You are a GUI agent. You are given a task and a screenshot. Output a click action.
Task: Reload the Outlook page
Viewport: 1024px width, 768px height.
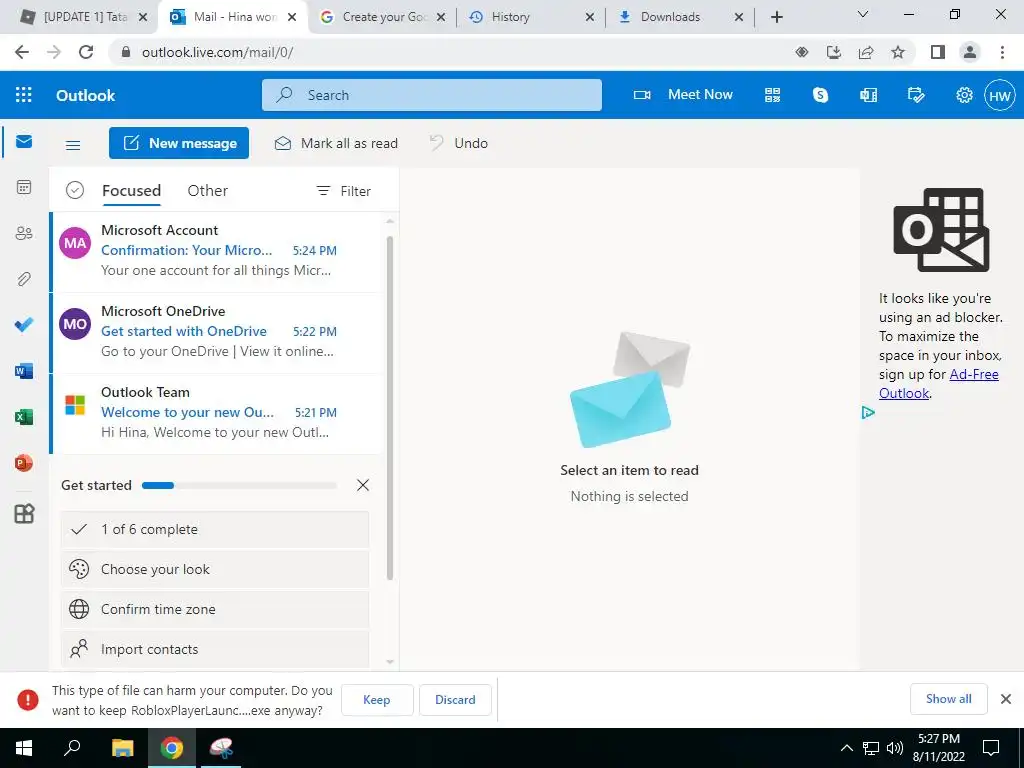coord(86,52)
